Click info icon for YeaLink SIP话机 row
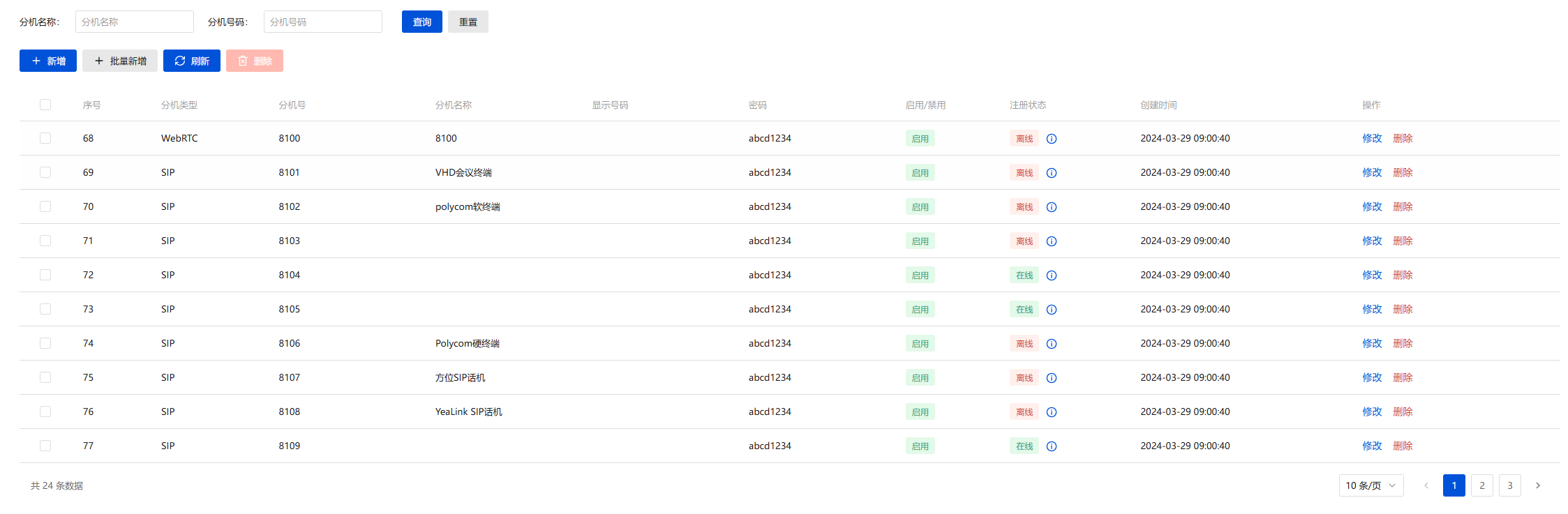The width and height of the screenshot is (1568, 514). point(1051,412)
